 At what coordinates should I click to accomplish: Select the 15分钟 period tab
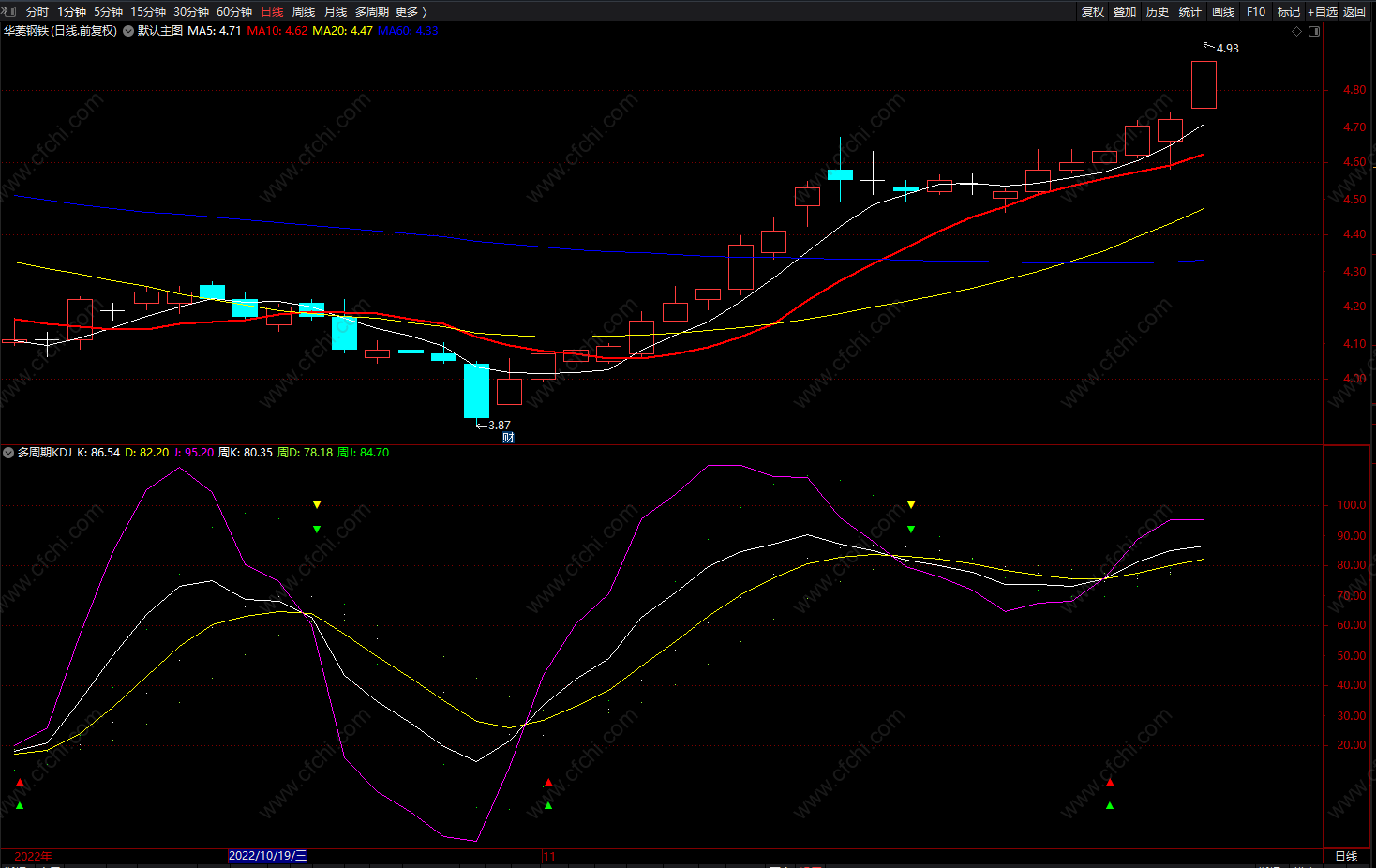pyautogui.click(x=148, y=11)
